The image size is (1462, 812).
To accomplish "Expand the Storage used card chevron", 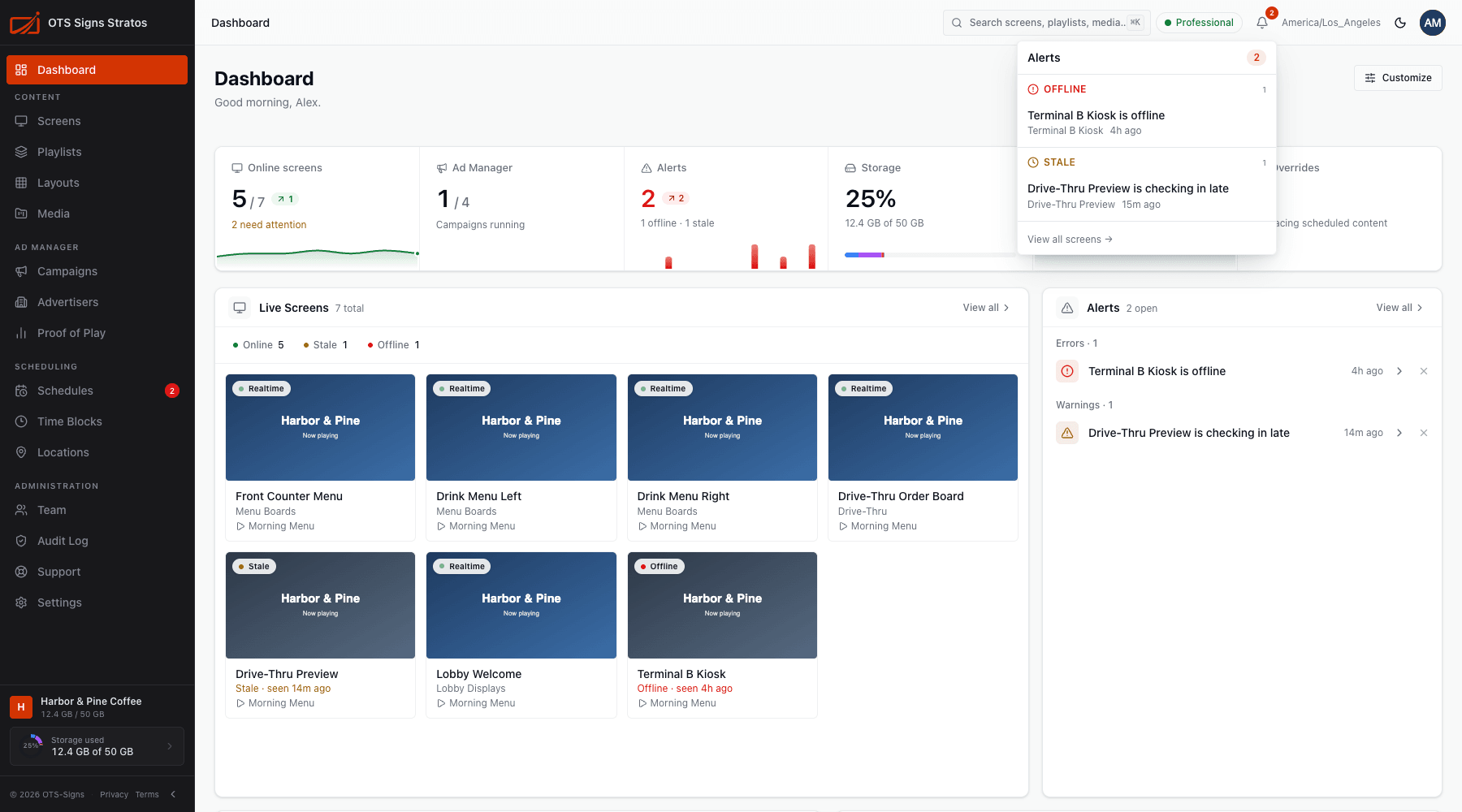I will [170, 746].
